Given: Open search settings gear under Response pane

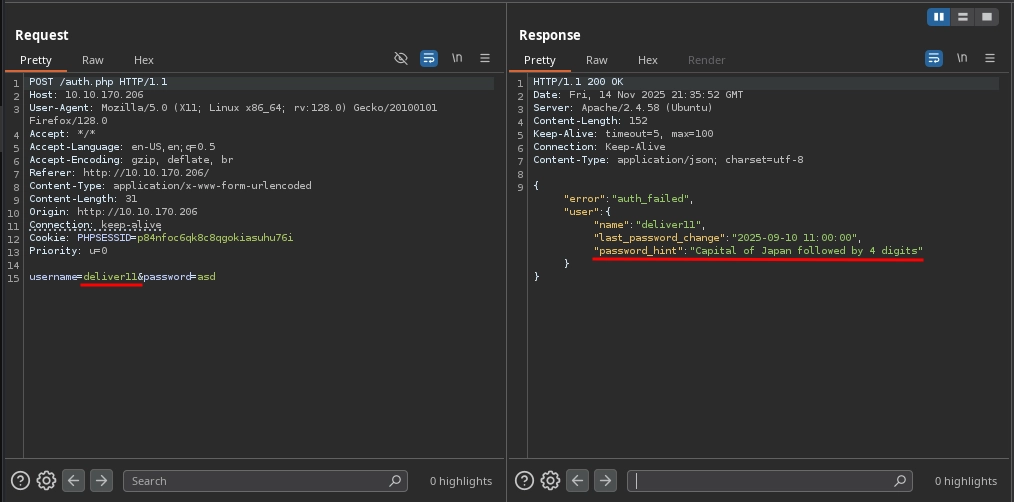Looking at the screenshot, I should pyautogui.click(x=550, y=481).
